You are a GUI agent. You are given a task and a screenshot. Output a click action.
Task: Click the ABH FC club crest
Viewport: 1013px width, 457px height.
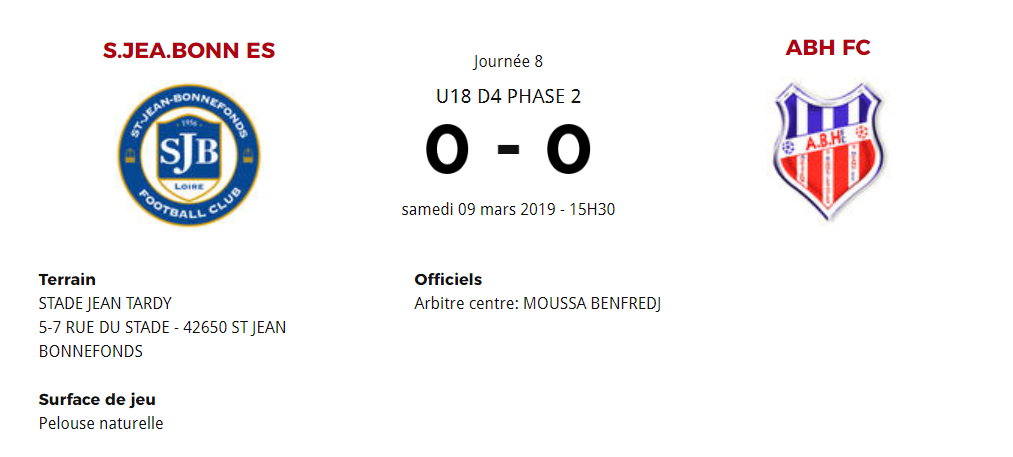coord(827,151)
